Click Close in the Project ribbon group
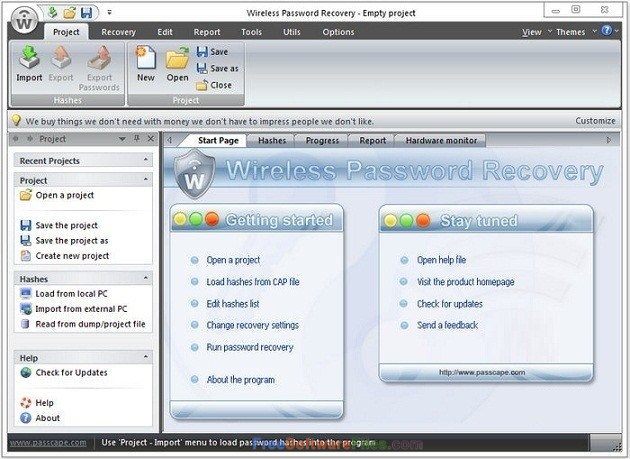Image resolution: width=630 pixels, height=459 pixels. click(x=214, y=85)
